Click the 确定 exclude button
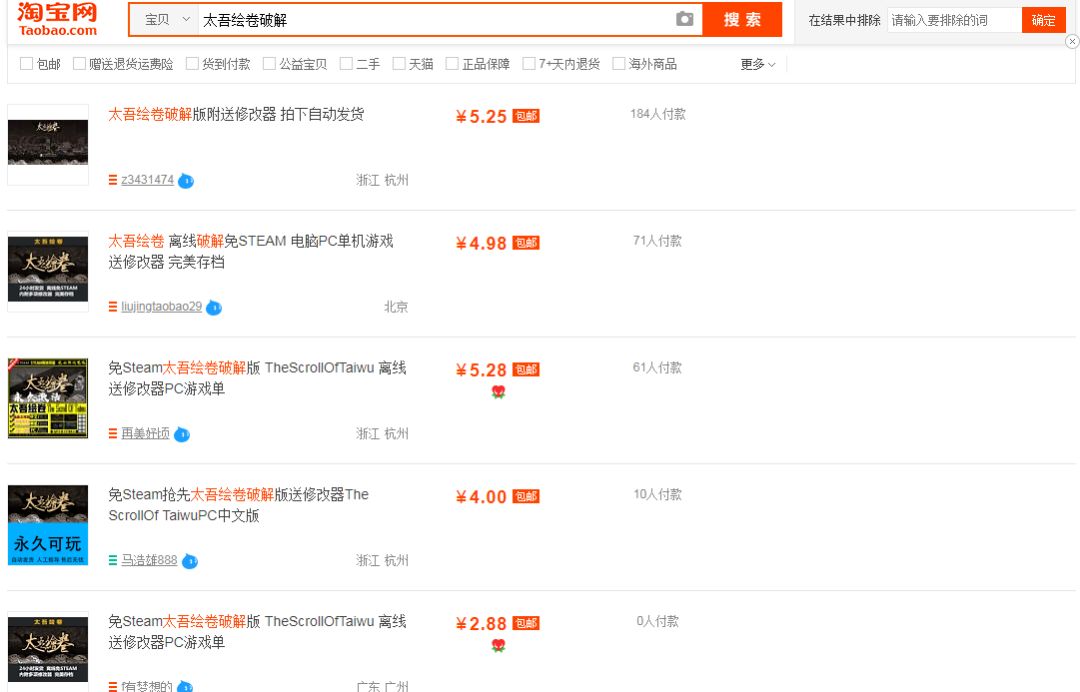The width and height of the screenshot is (1080, 692). [x=1043, y=20]
